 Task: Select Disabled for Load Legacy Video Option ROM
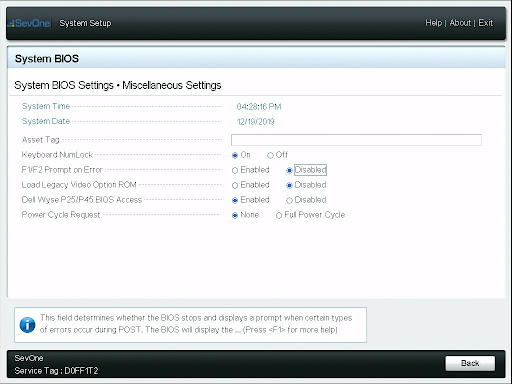click(x=289, y=185)
